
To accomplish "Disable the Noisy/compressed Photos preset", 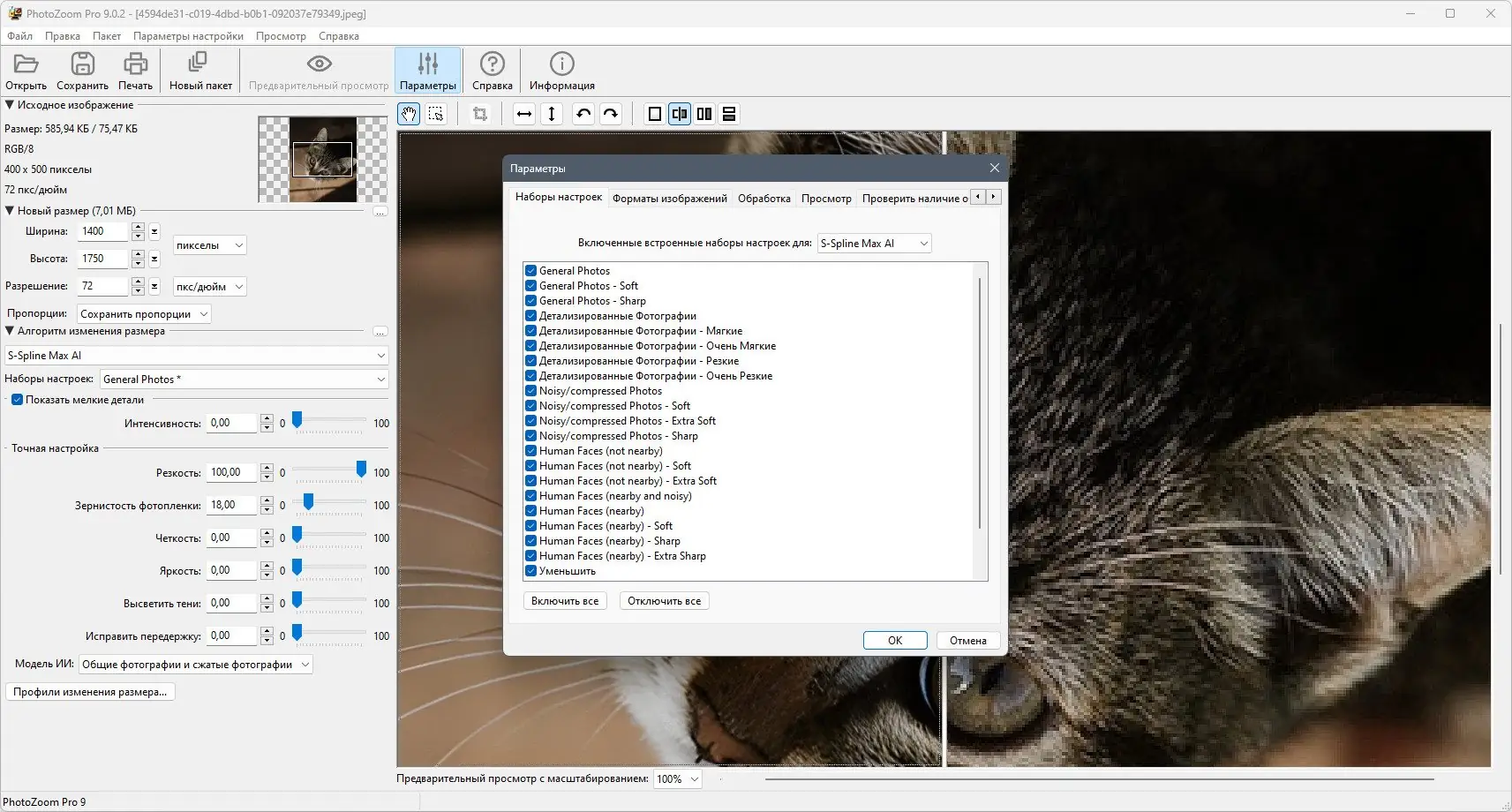I will click(530, 390).
